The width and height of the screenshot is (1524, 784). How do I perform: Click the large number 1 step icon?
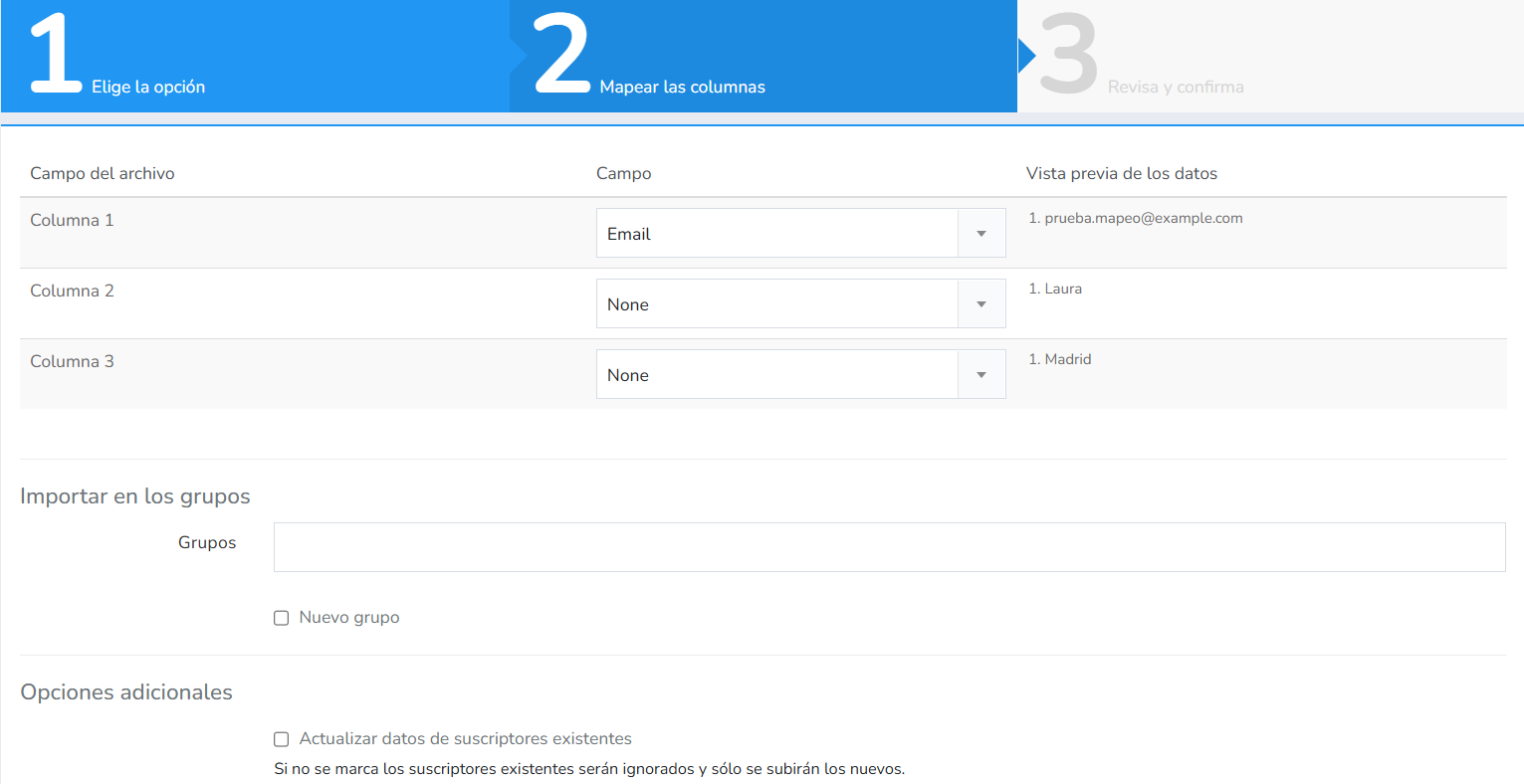(55, 56)
